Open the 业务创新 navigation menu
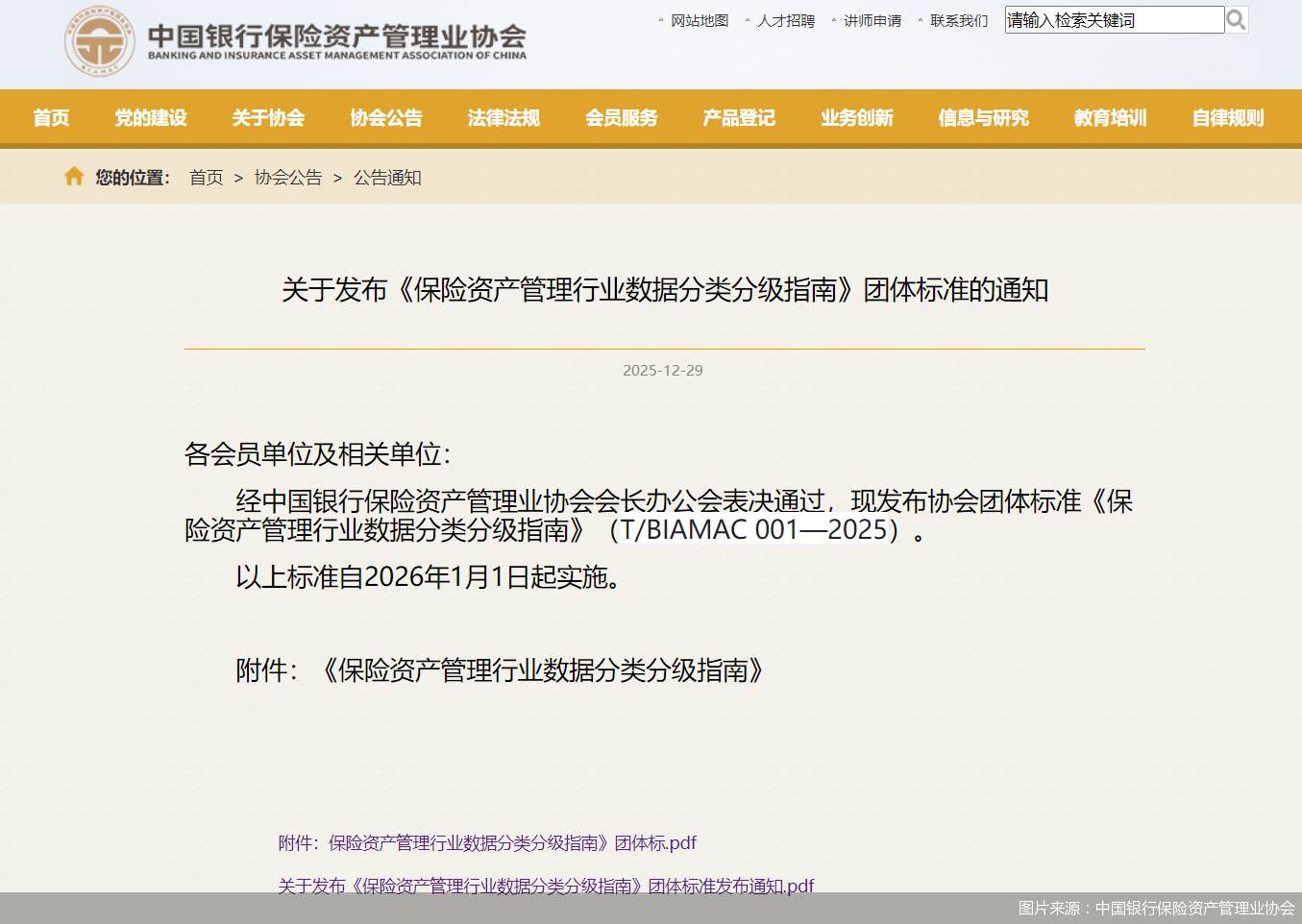Viewport: 1302px width, 924px height. (856, 117)
